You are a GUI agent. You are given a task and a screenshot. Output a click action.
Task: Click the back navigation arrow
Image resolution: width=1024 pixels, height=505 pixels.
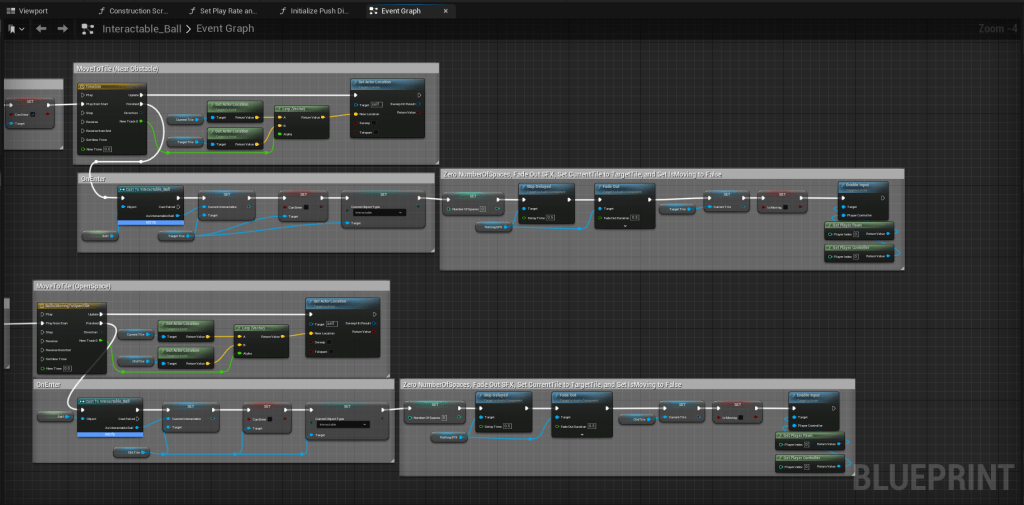point(41,29)
